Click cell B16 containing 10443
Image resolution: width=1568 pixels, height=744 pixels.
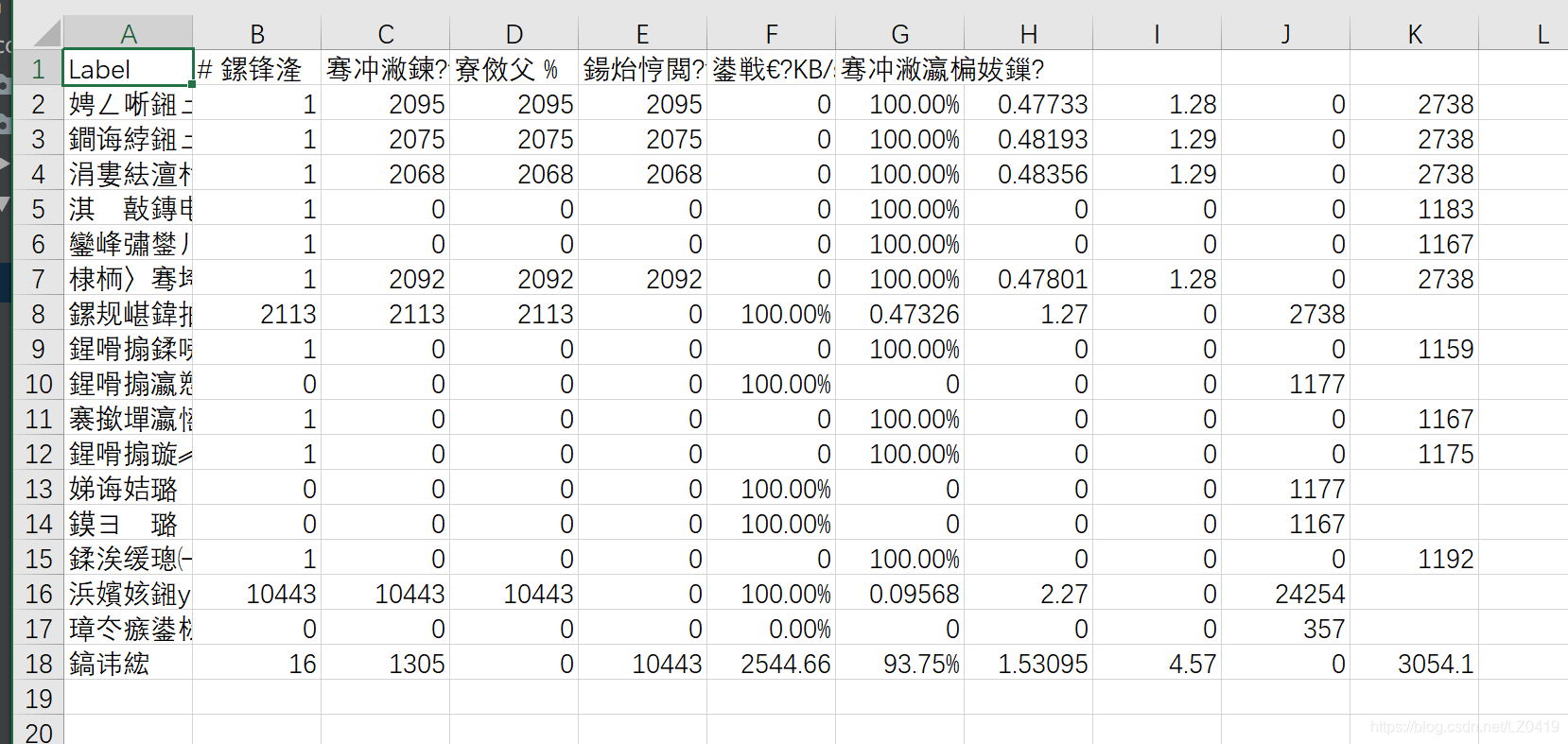[x=257, y=594]
